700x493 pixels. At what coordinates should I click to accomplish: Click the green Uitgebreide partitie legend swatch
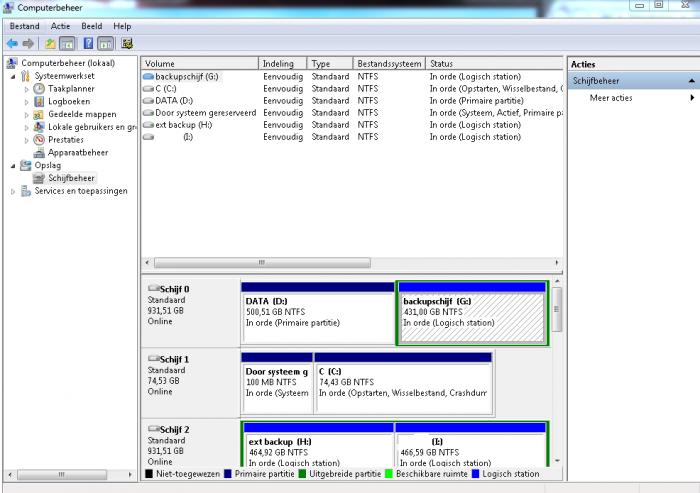301,474
